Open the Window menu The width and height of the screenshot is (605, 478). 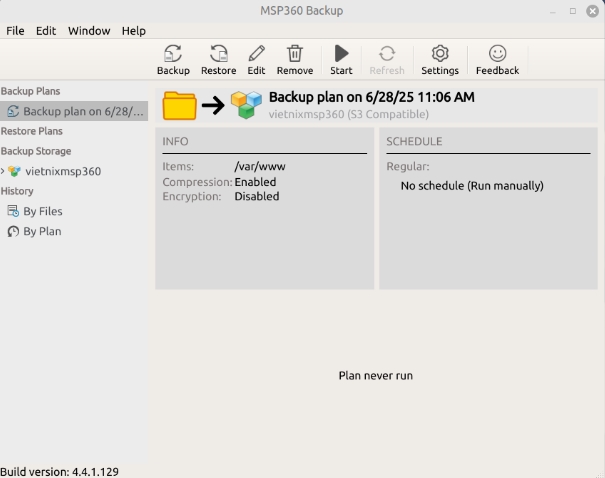[x=89, y=31]
